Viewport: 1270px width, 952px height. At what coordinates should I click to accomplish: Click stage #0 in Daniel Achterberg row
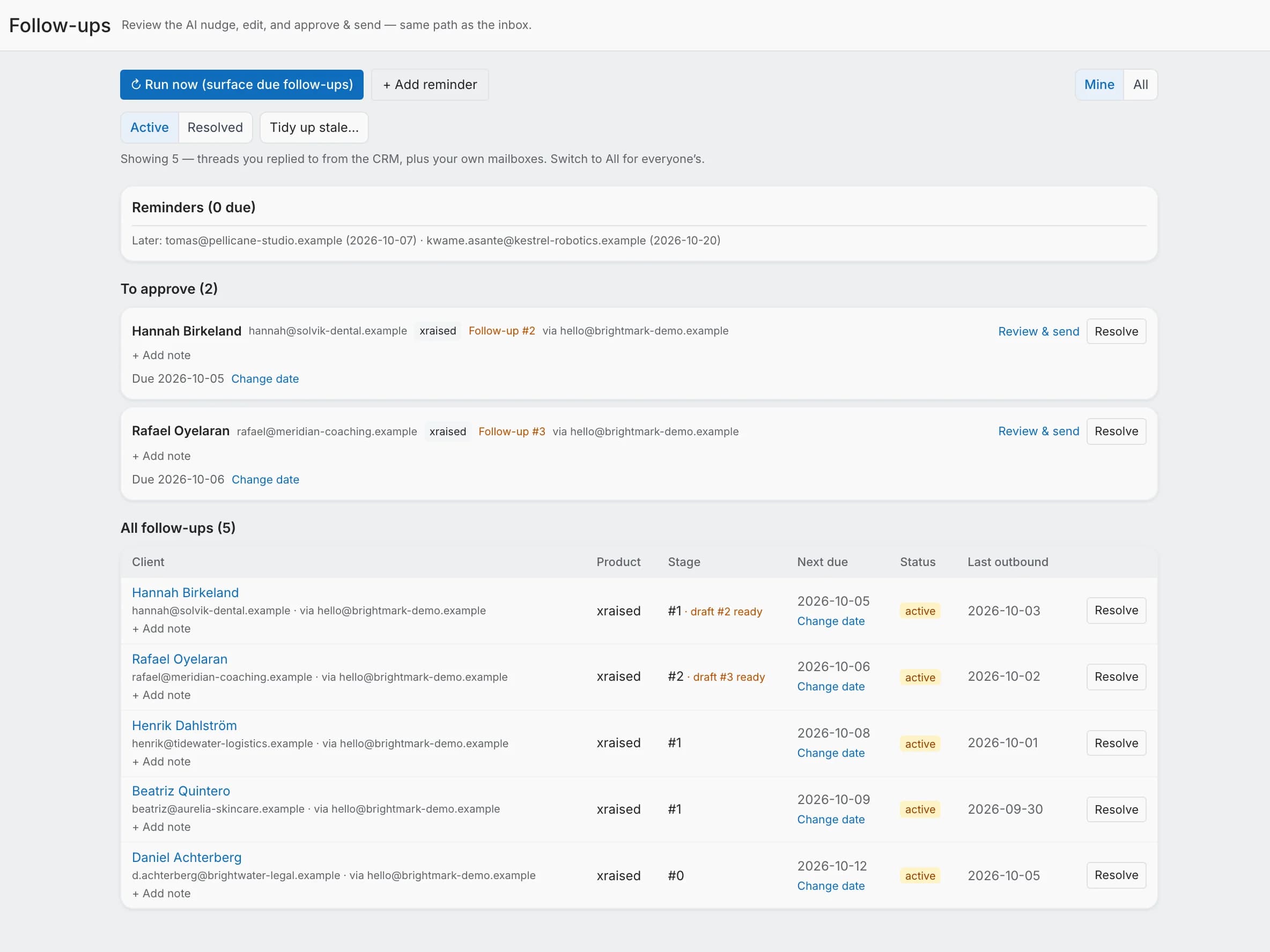pos(676,876)
